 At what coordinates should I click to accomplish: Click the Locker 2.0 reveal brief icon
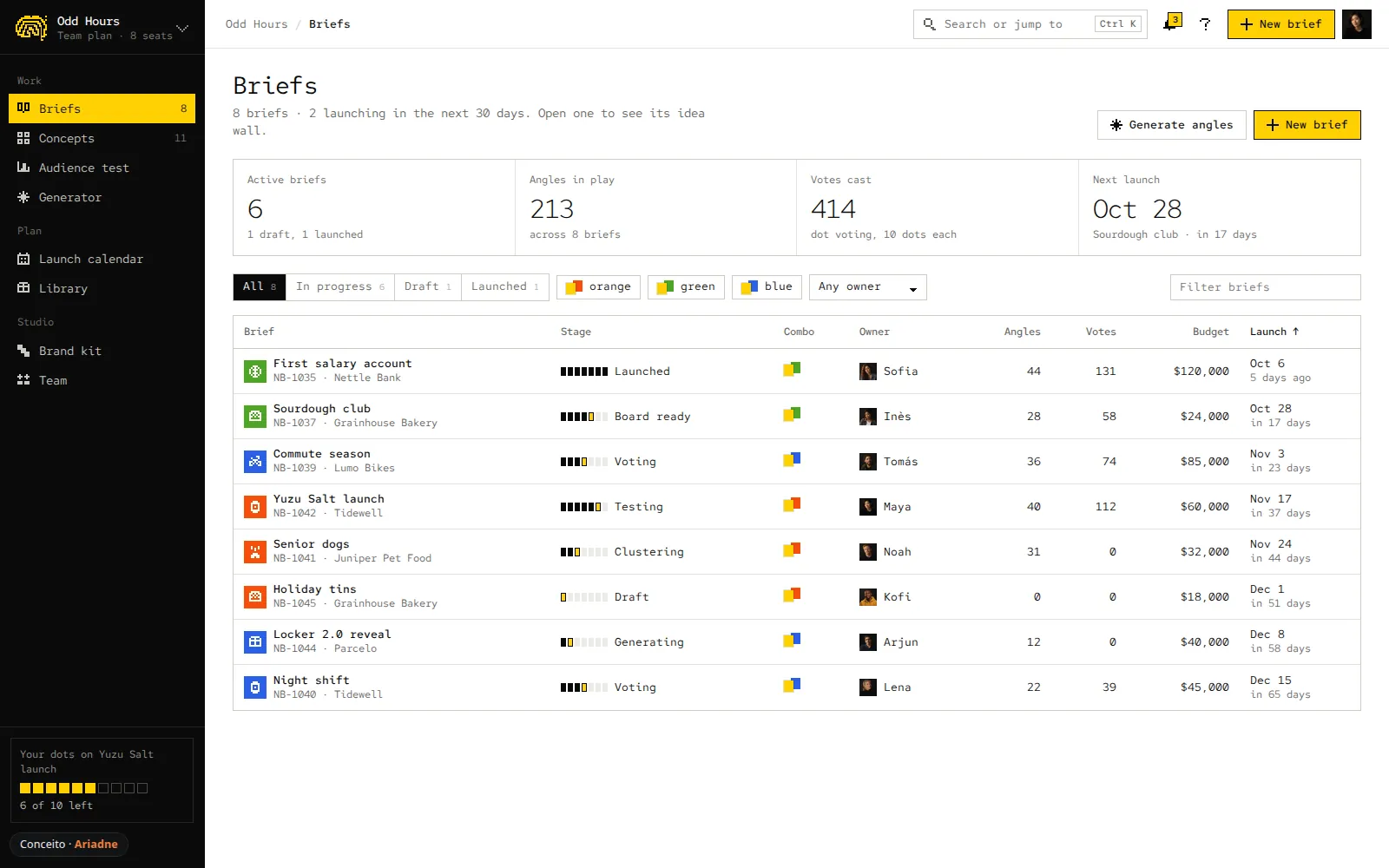[255, 641]
